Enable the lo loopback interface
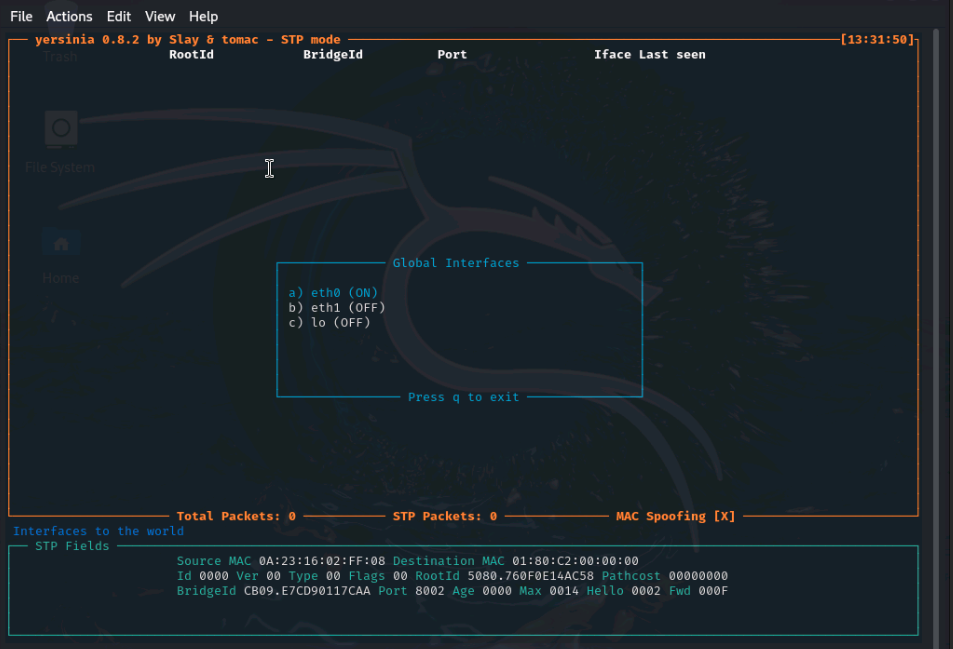The width and height of the screenshot is (953, 649). coord(330,322)
